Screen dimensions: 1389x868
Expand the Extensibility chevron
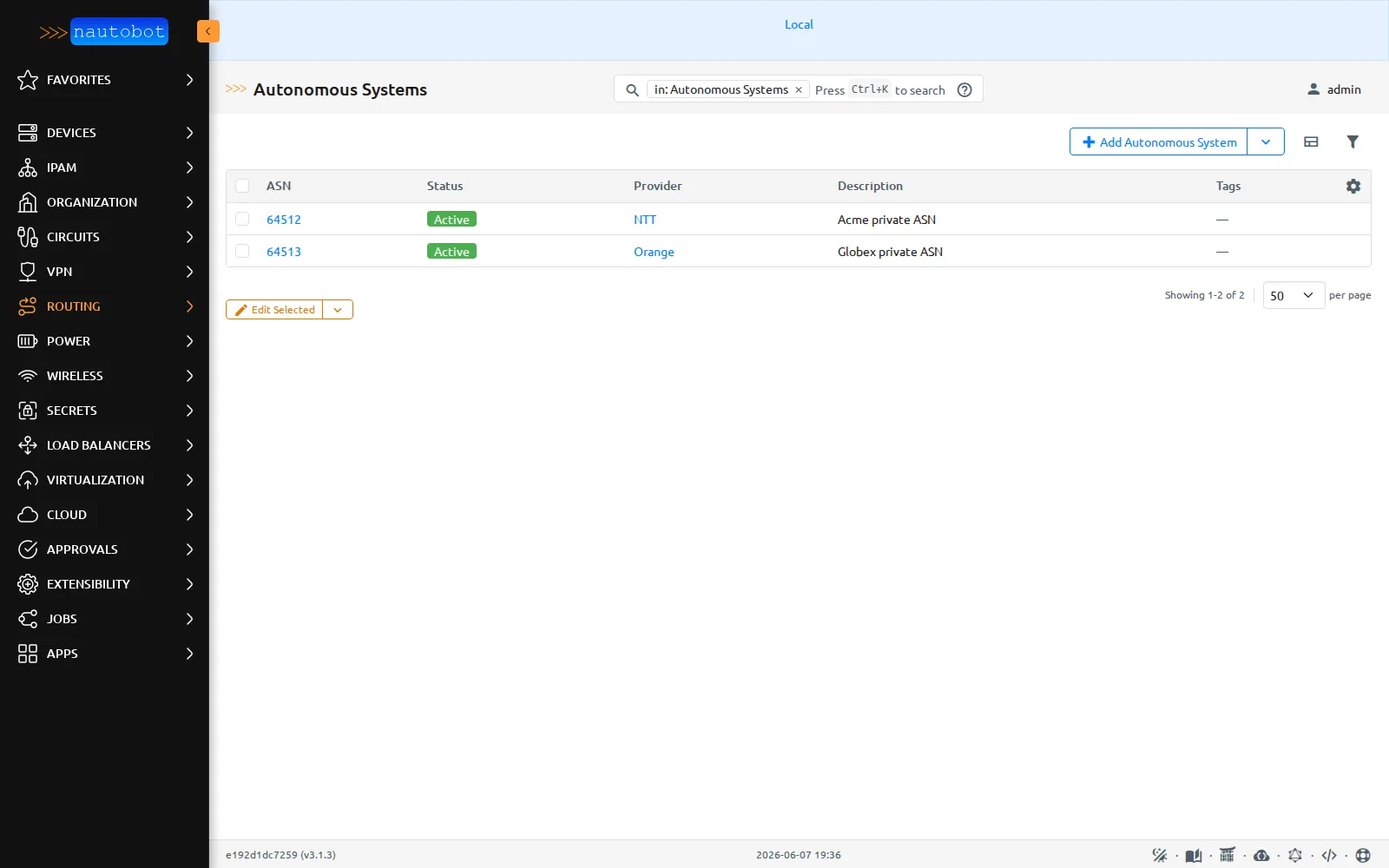click(x=189, y=584)
